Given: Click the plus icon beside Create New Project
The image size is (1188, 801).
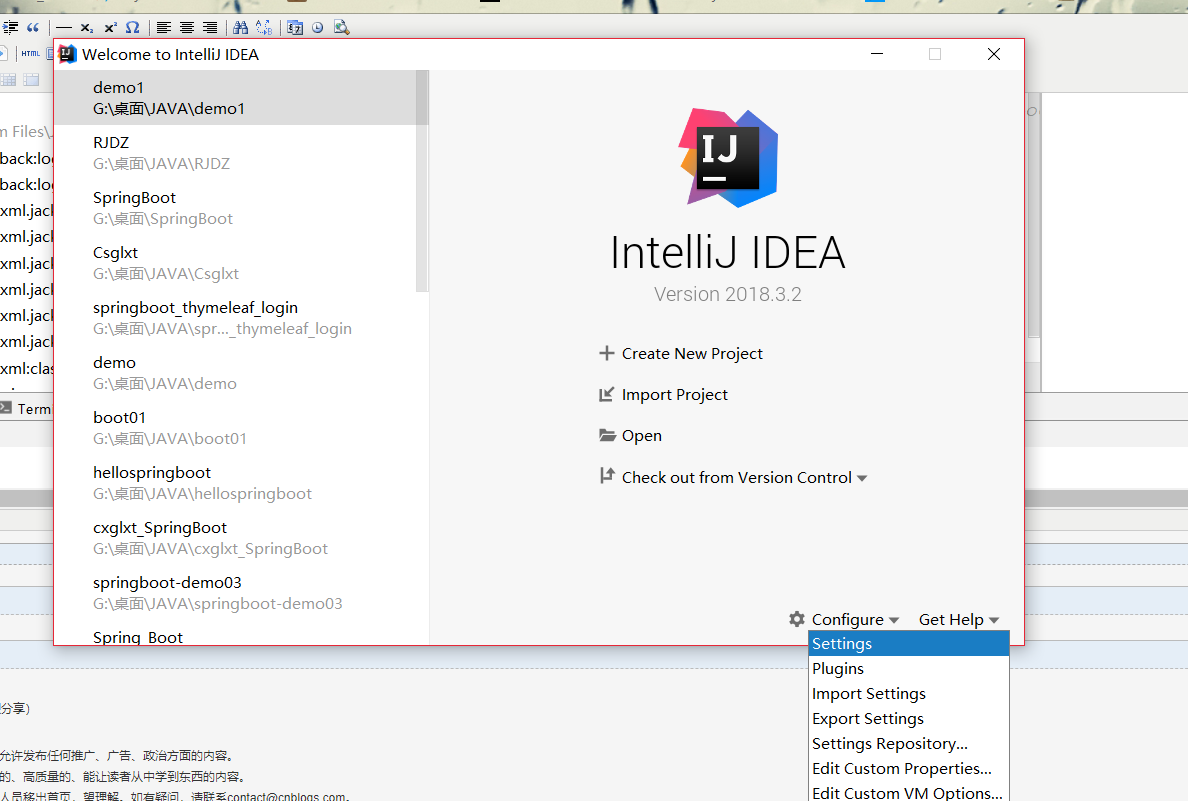Looking at the screenshot, I should [x=606, y=353].
